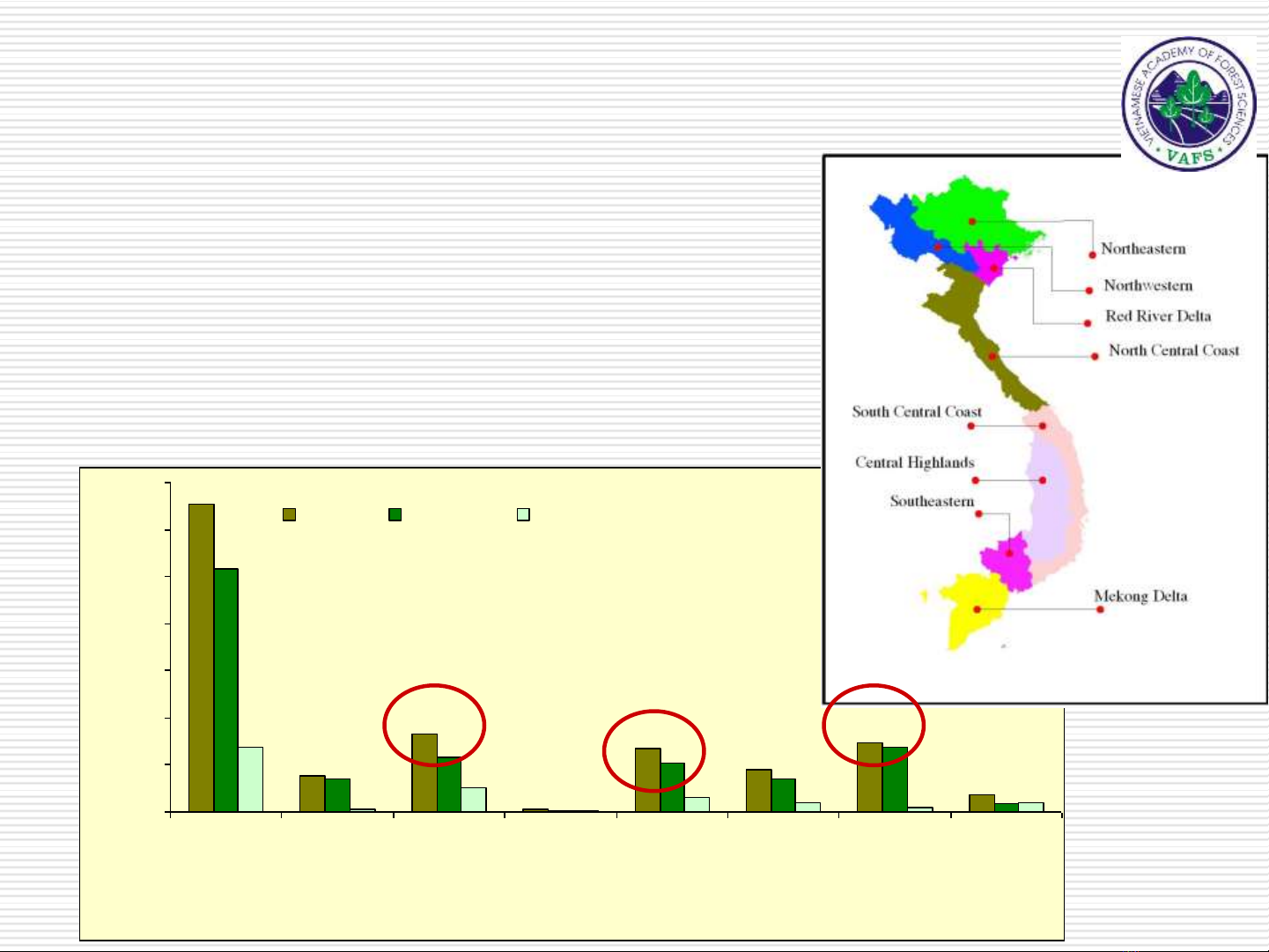Click the magenta Red River Delta region
1269x952 pixels.
click(991, 263)
